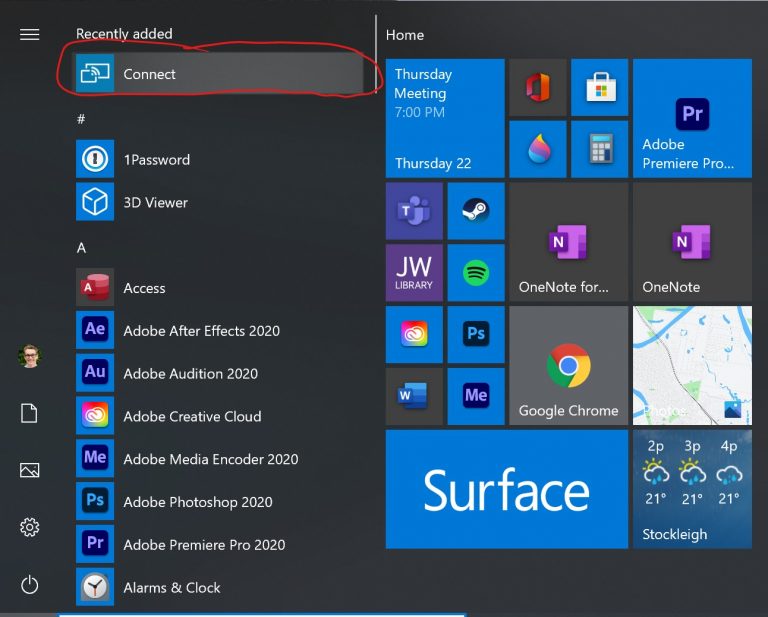
Task: Open 3D Viewer from the app list
Action: [219, 202]
